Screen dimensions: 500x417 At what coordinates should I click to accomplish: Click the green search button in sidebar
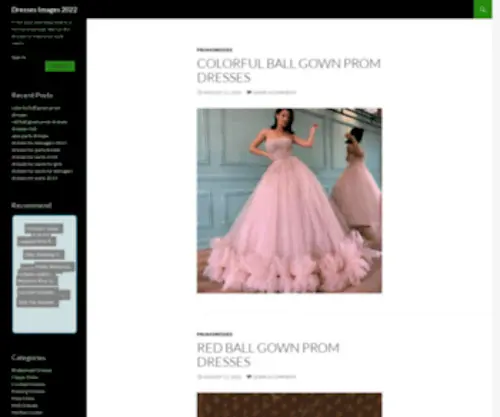tap(60, 66)
